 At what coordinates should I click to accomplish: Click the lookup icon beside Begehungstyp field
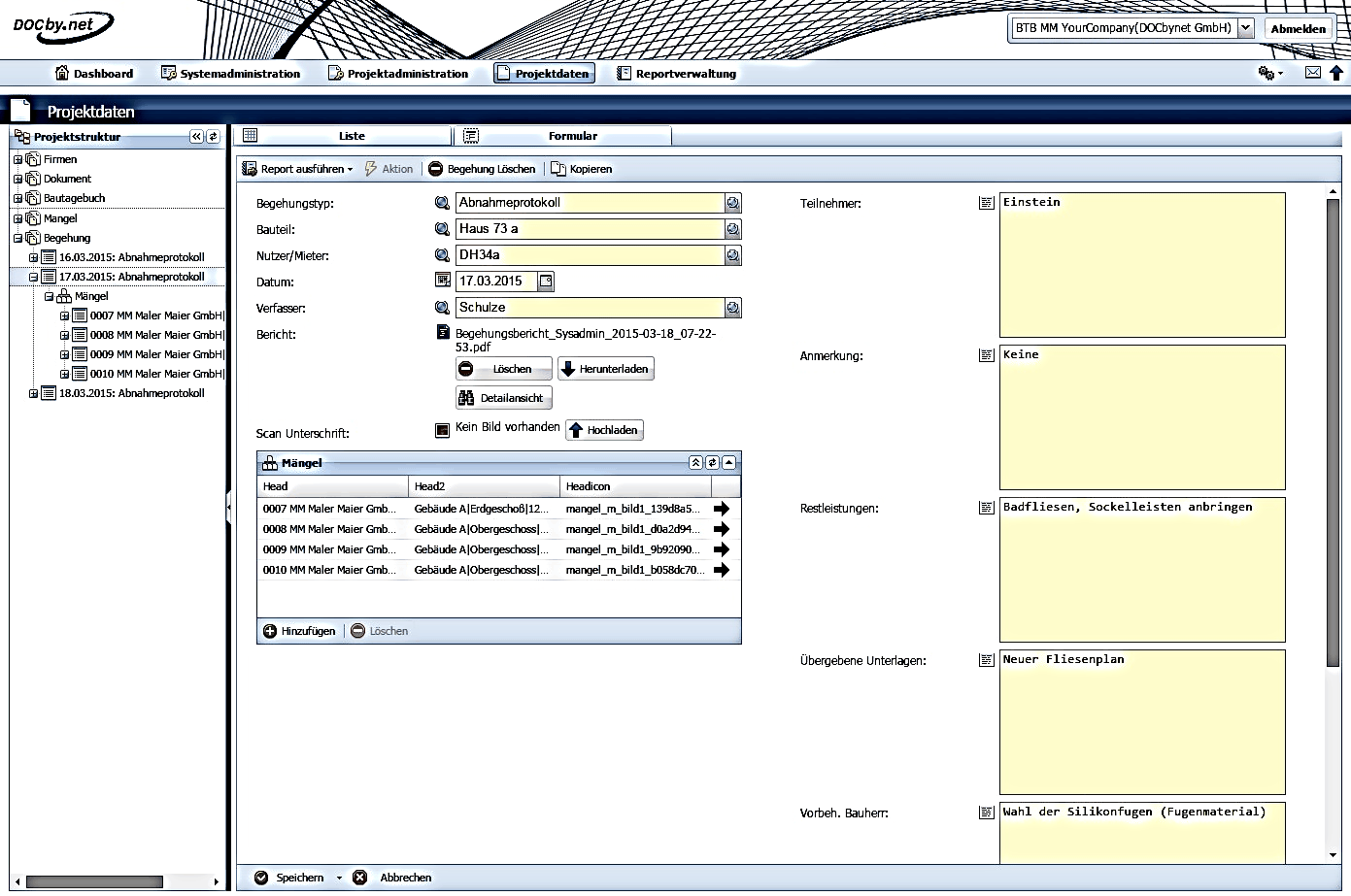[442, 203]
